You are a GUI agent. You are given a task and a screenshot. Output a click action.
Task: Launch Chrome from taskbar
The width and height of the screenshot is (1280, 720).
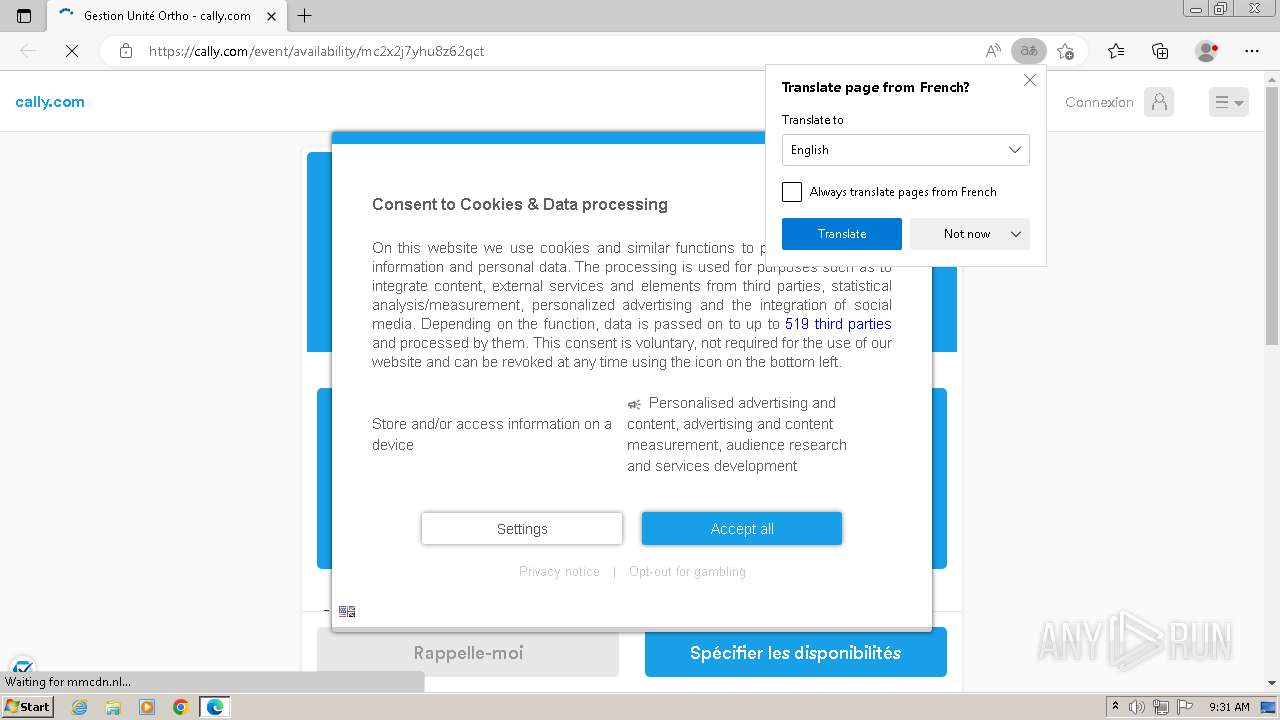pyautogui.click(x=181, y=707)
